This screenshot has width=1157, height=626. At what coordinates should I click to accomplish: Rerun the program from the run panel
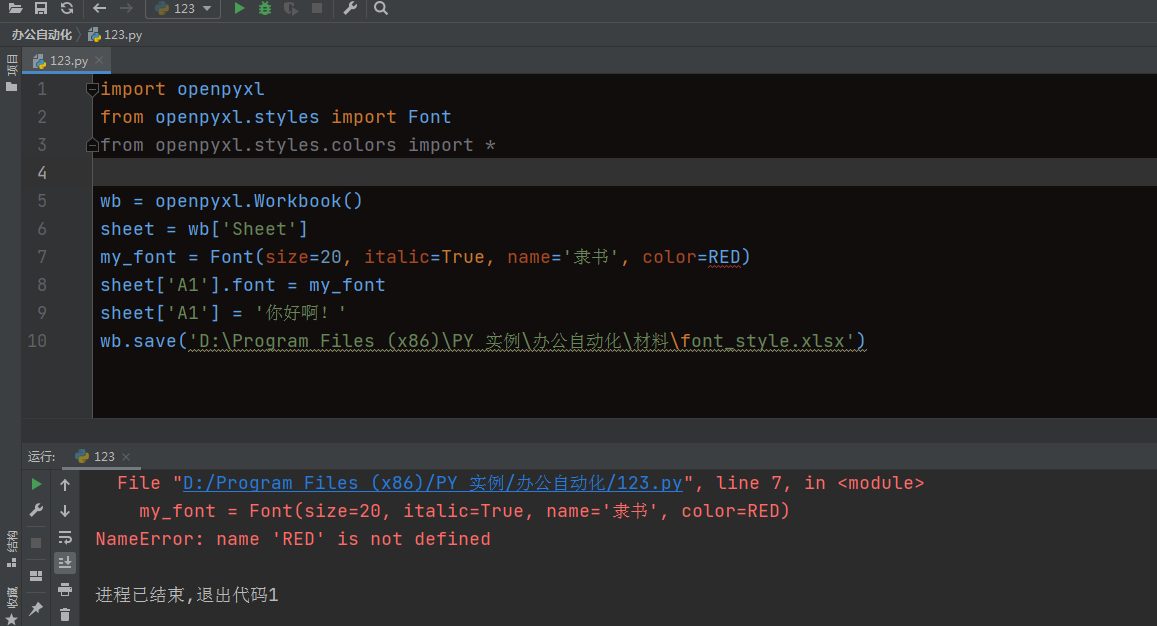[36, 484]
